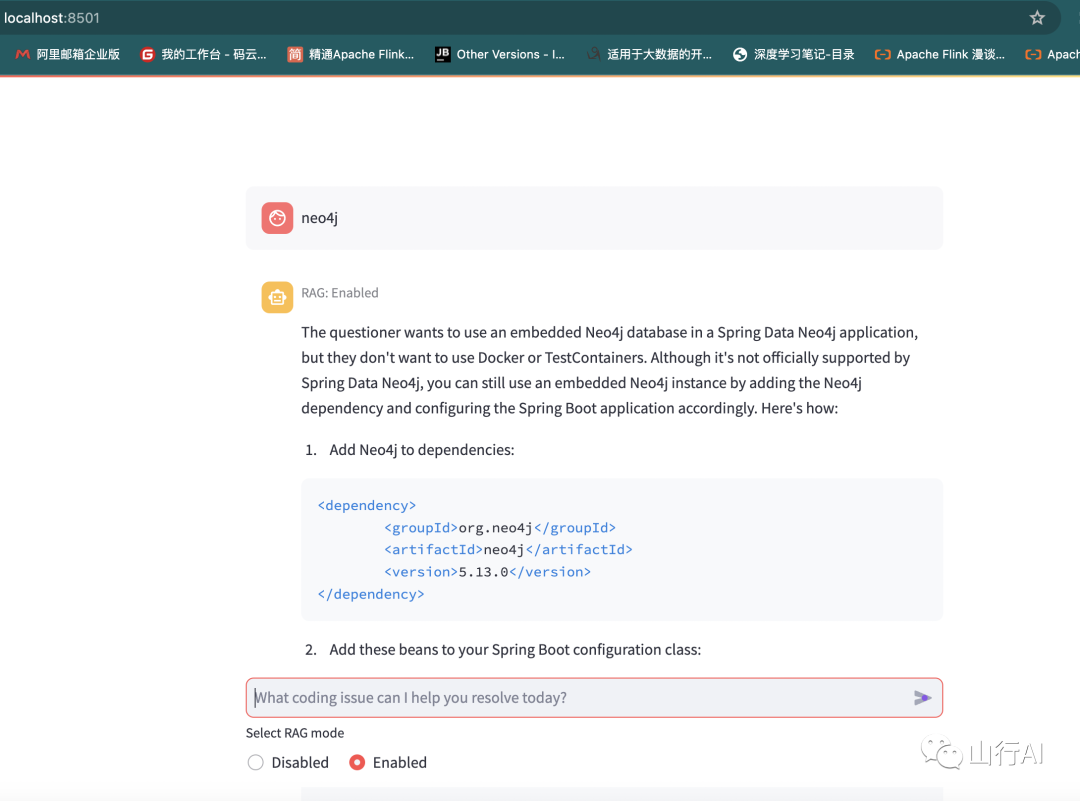Viewport: 1080px width, 801px height.
Task: Select the Disabled RAG mode radio button
Action: point(256,762)
